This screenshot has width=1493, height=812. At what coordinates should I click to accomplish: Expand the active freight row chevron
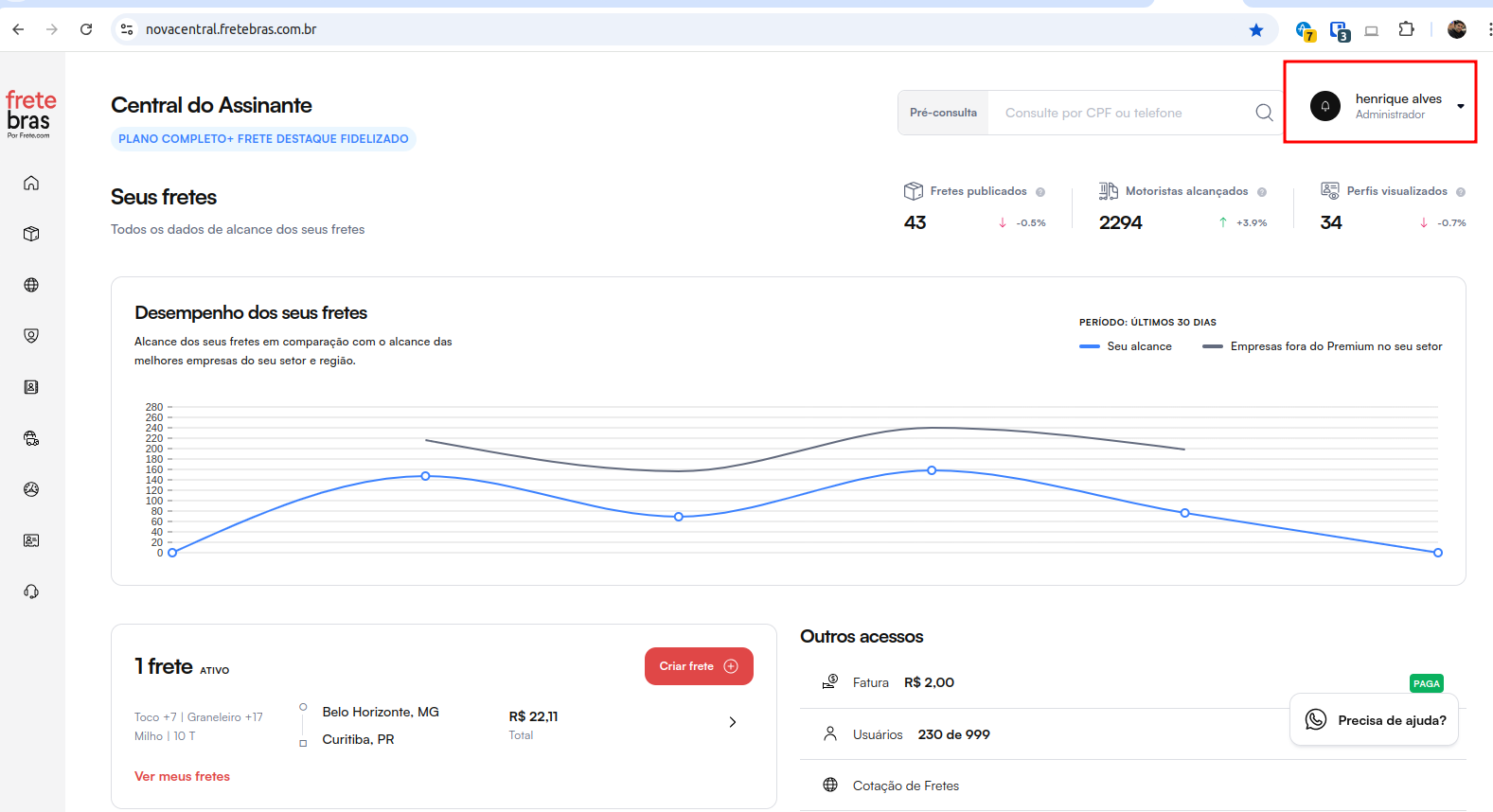pos(732,722)
